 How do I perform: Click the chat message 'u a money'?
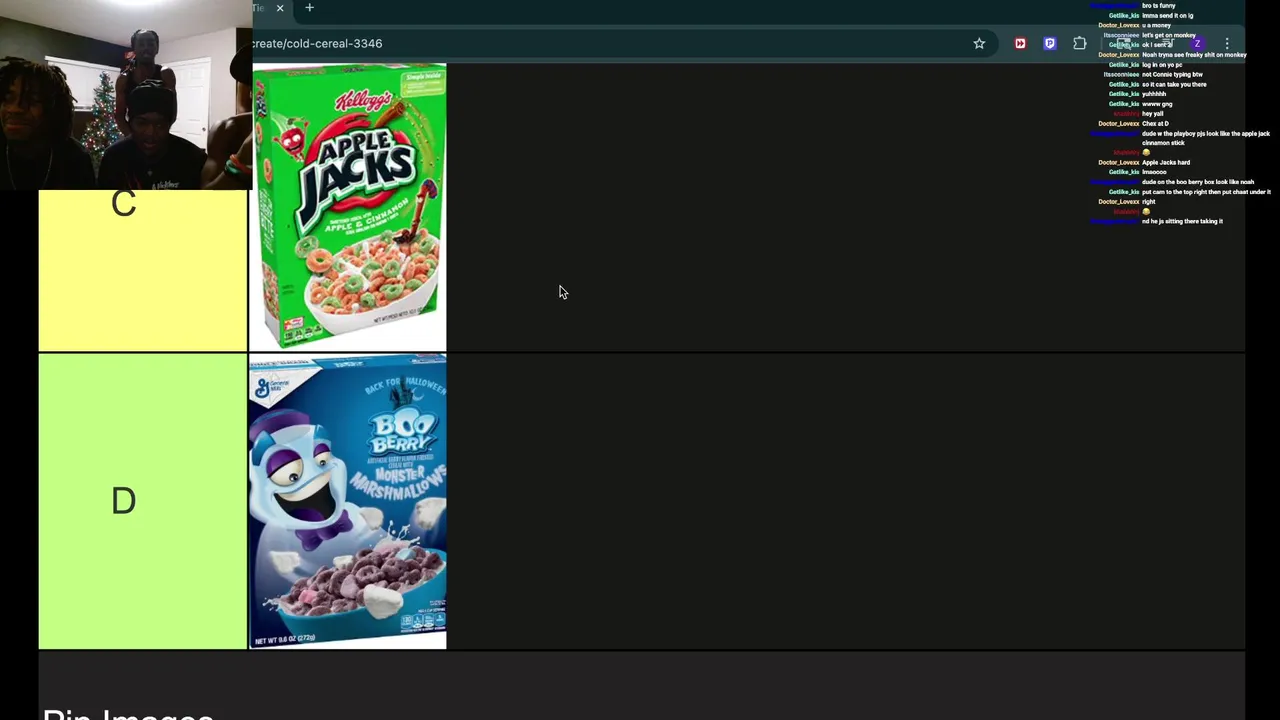(1156, 25)
